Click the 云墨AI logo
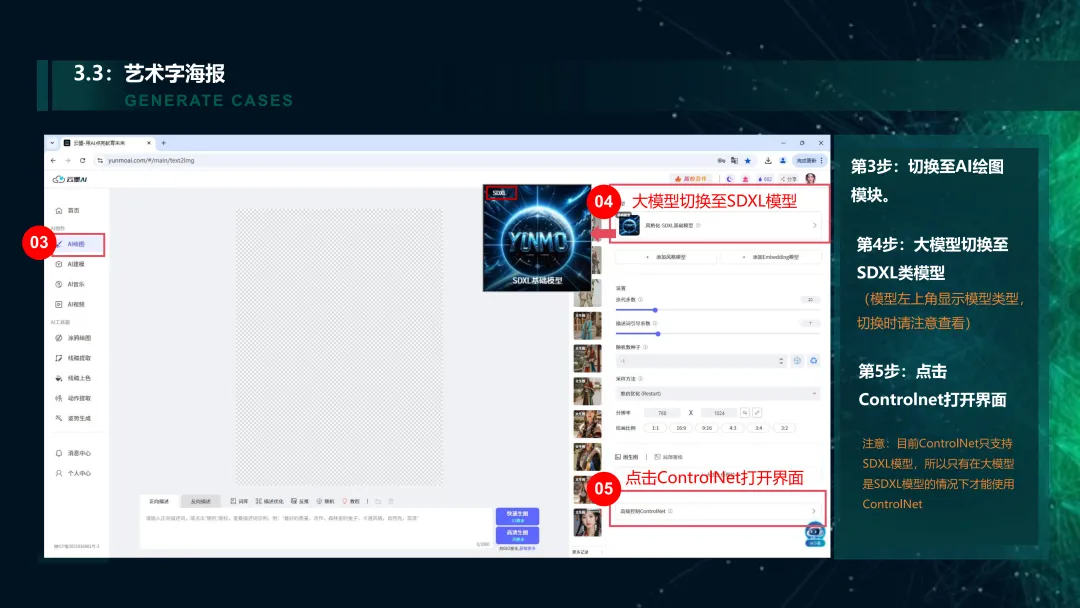Screen dimensions: 1080x608 [x=70, y=180]
